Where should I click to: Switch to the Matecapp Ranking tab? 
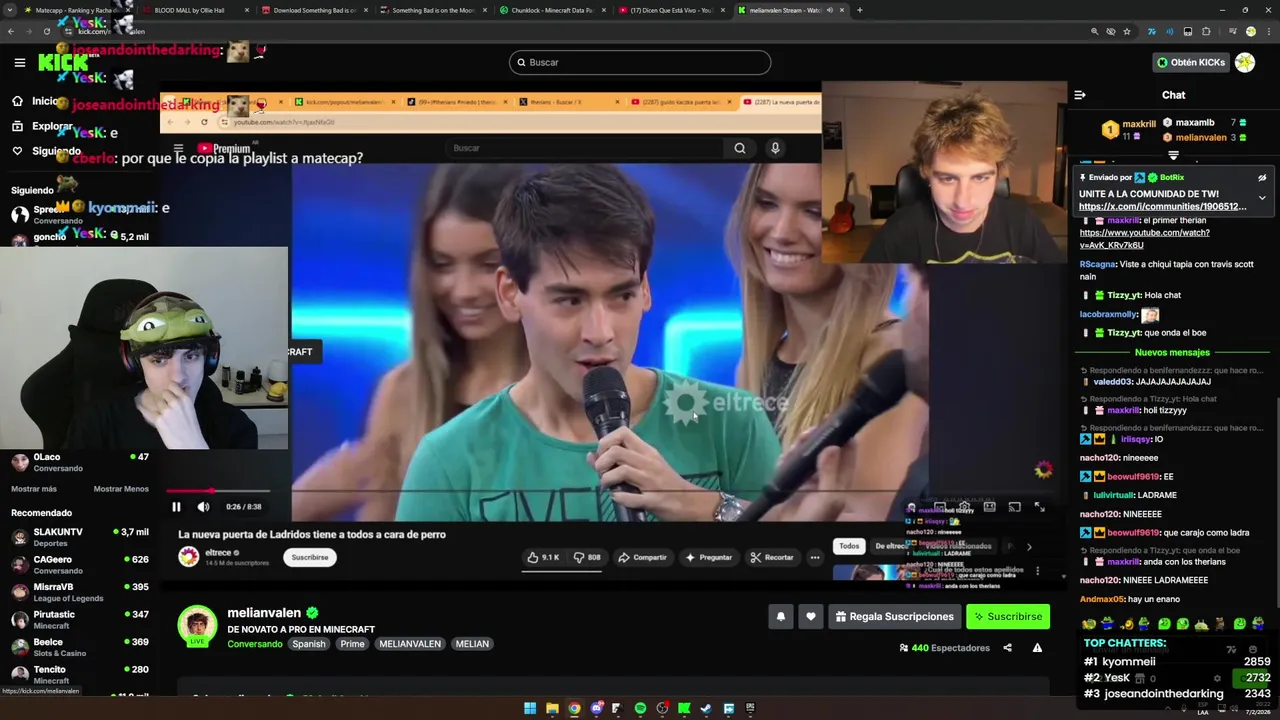coord(77,10)
